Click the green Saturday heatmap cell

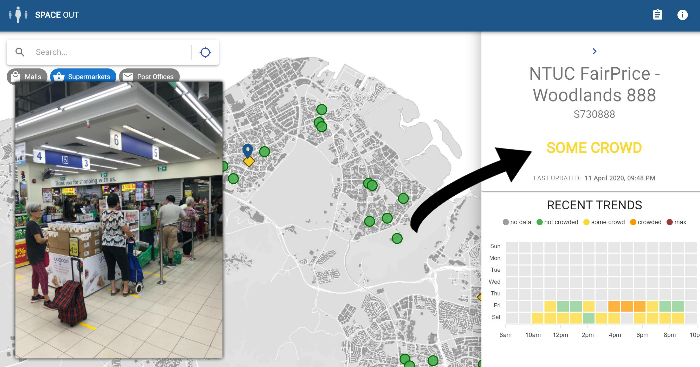pyautogui.click(x=588, y=318)
